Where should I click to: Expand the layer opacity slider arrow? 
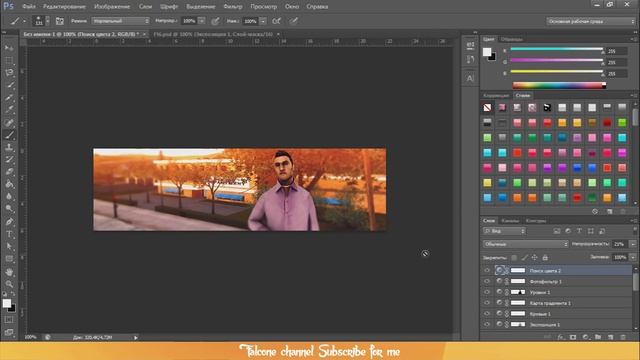tap(633, 244)
